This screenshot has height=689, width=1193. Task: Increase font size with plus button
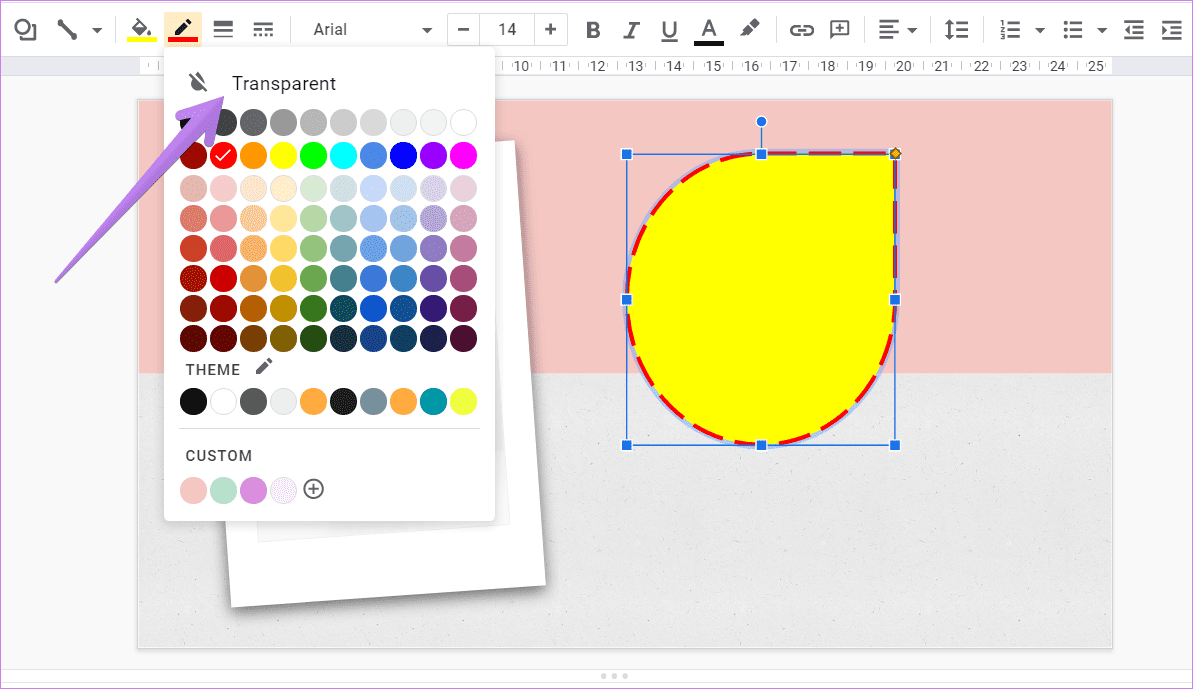(x=550, y=30)
